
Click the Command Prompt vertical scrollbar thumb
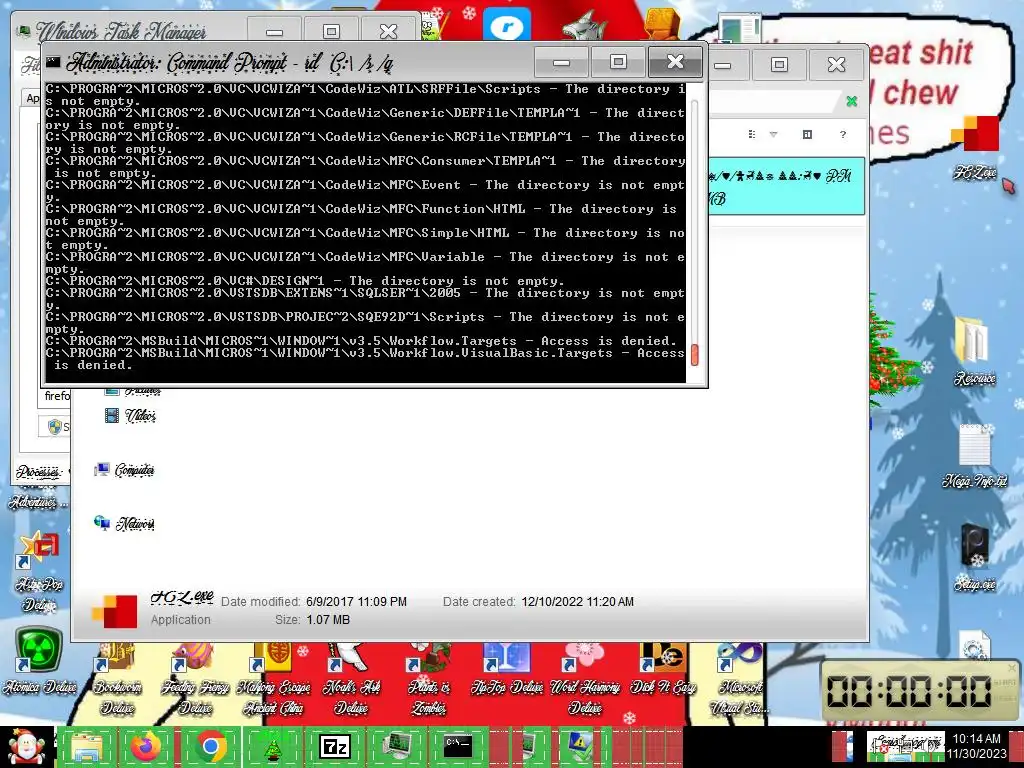694,355
